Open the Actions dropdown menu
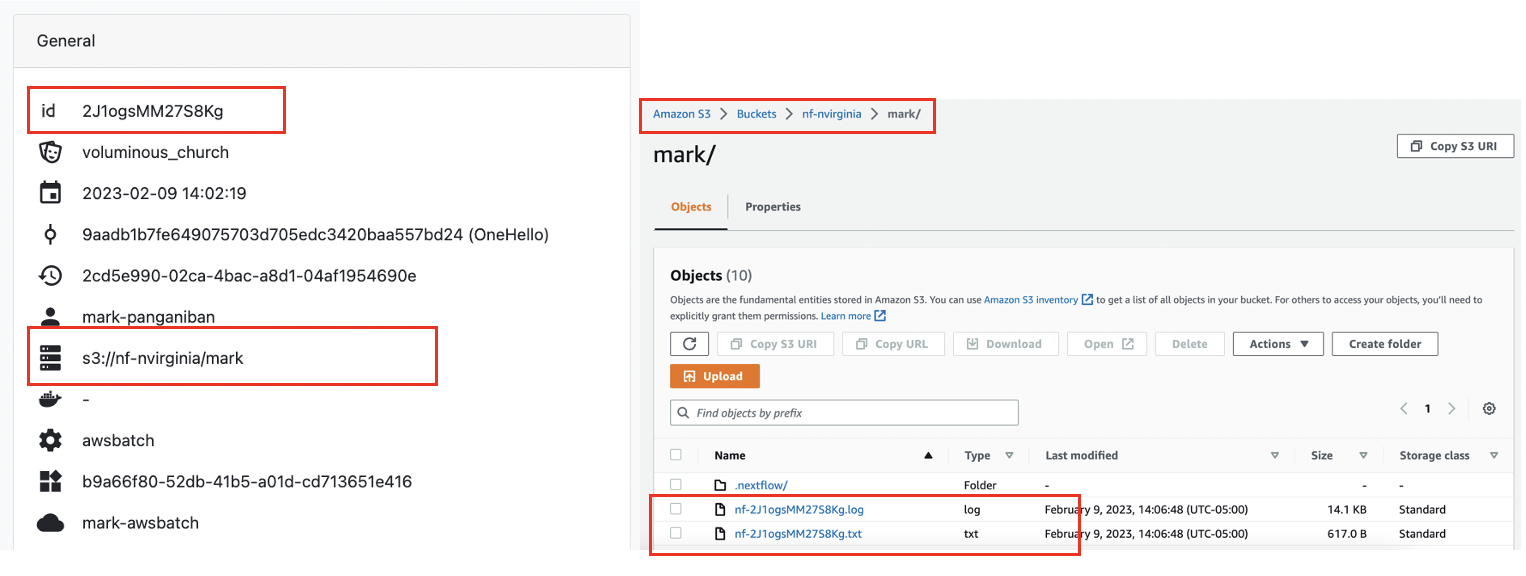Image resolution: width=1526 pixels, height=576 pixels. (x=1278, y=344)
